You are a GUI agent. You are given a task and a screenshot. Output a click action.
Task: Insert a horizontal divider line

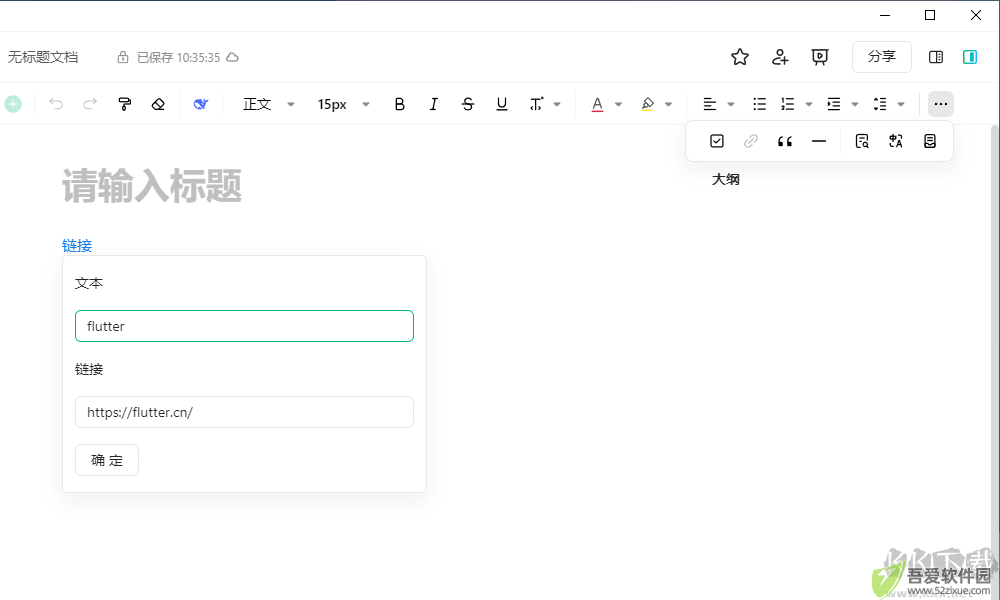[819, 141]
